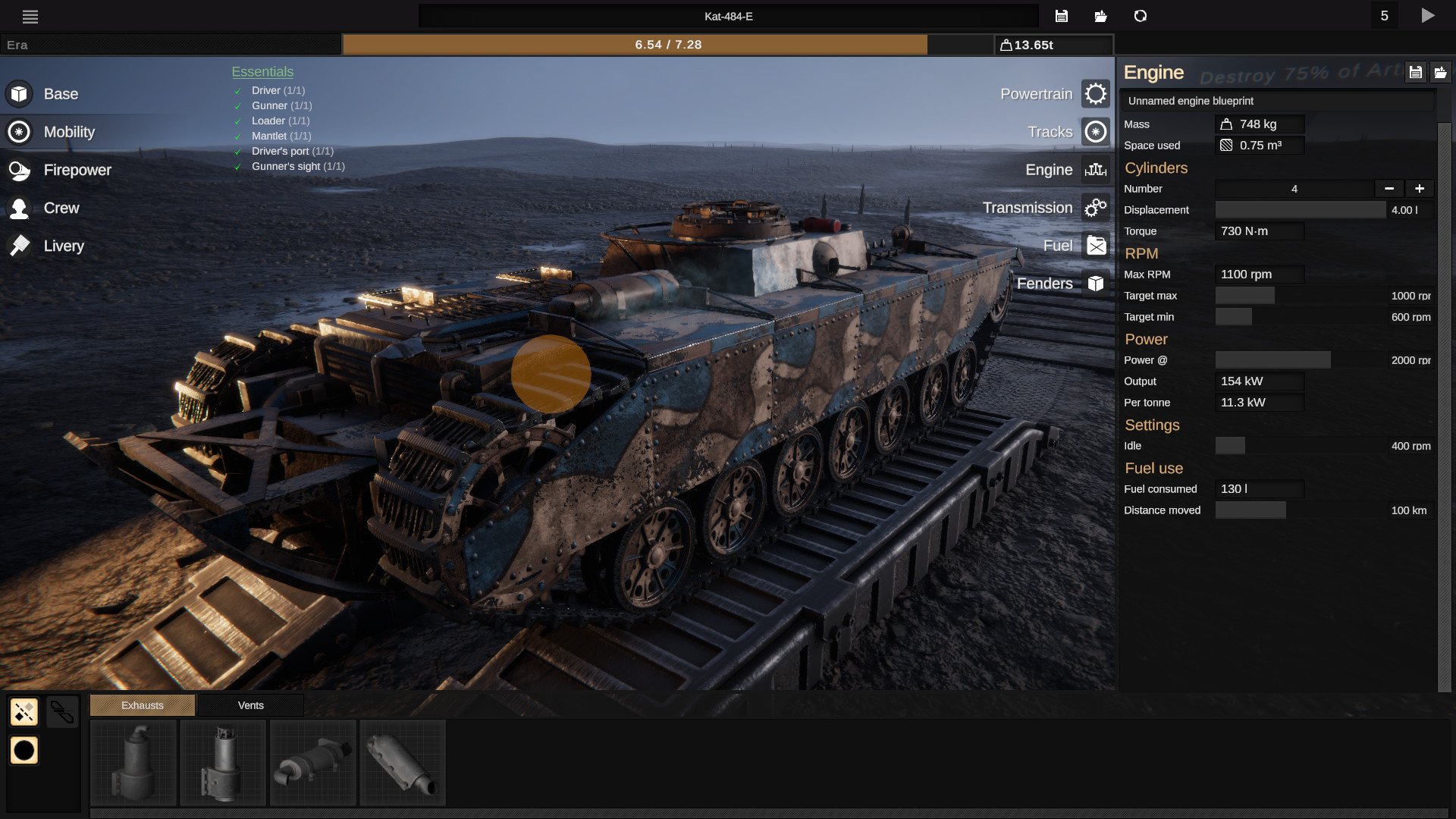Viewport: 1456px width, 819px height.
Task: Decrease cylinder number with minus button
Action: coord(1389,188)
